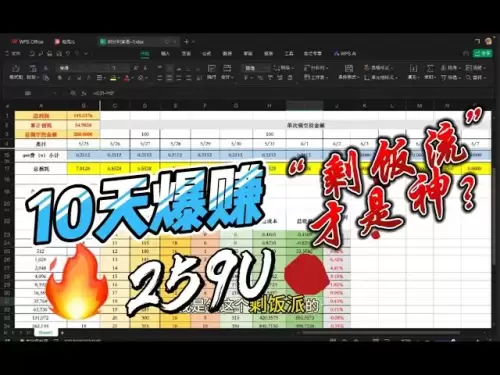Click the red font color swatch
Screen dimensions: 500x375
pos(127,78)
